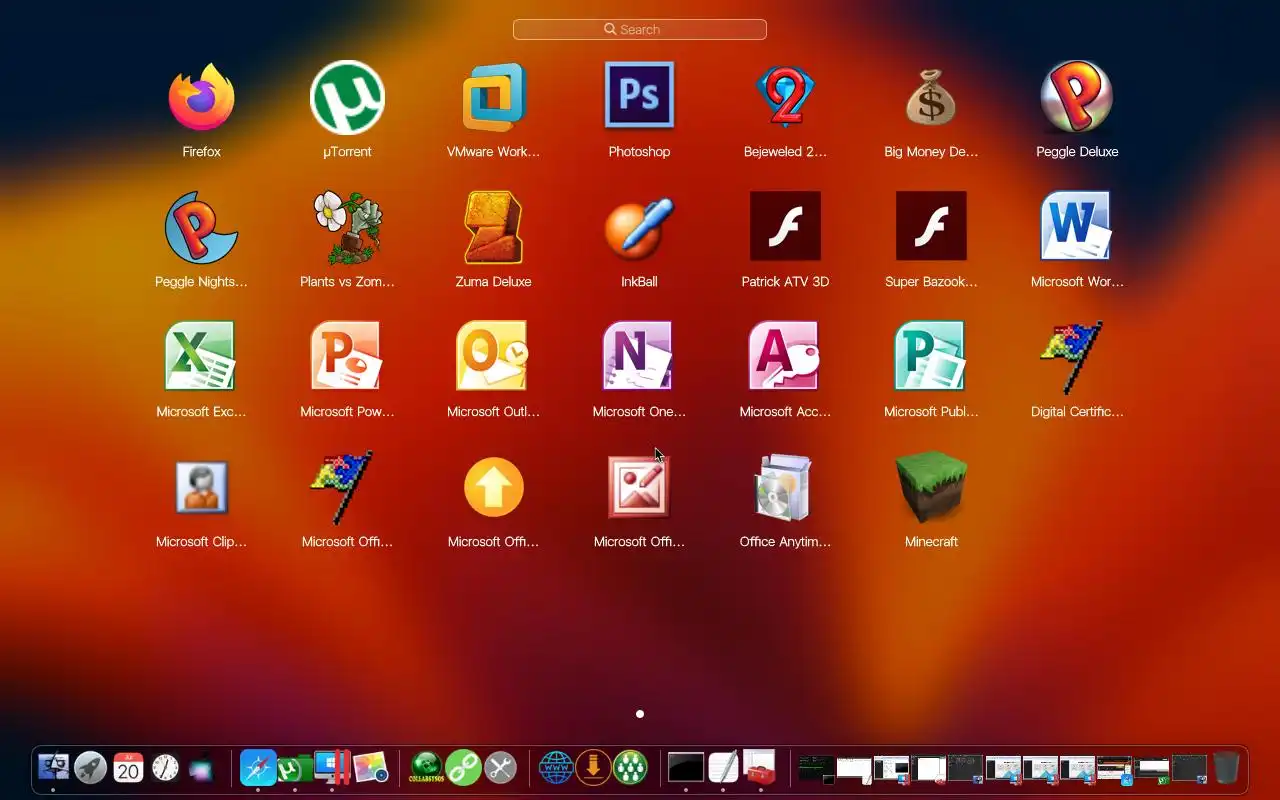Screen dimensions: 1280x800
Task: Open Patrick ATV 3D Flash game
Action: click(x=785, y=226)
